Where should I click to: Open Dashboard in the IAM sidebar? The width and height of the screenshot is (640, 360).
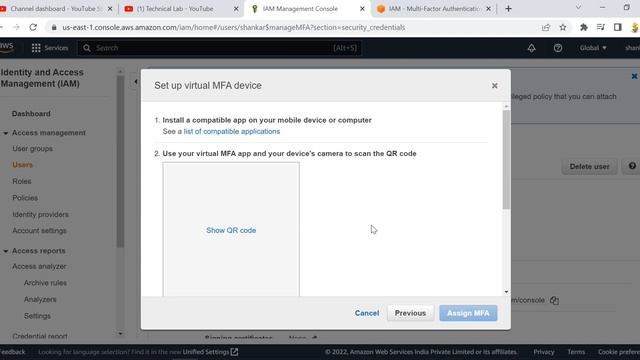coord(31,114)
